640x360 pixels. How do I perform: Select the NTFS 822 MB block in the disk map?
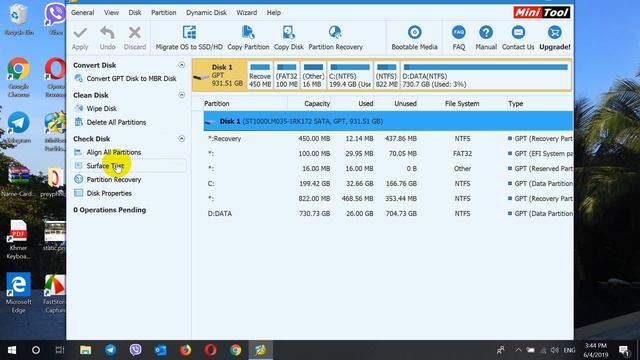[386, 75]
